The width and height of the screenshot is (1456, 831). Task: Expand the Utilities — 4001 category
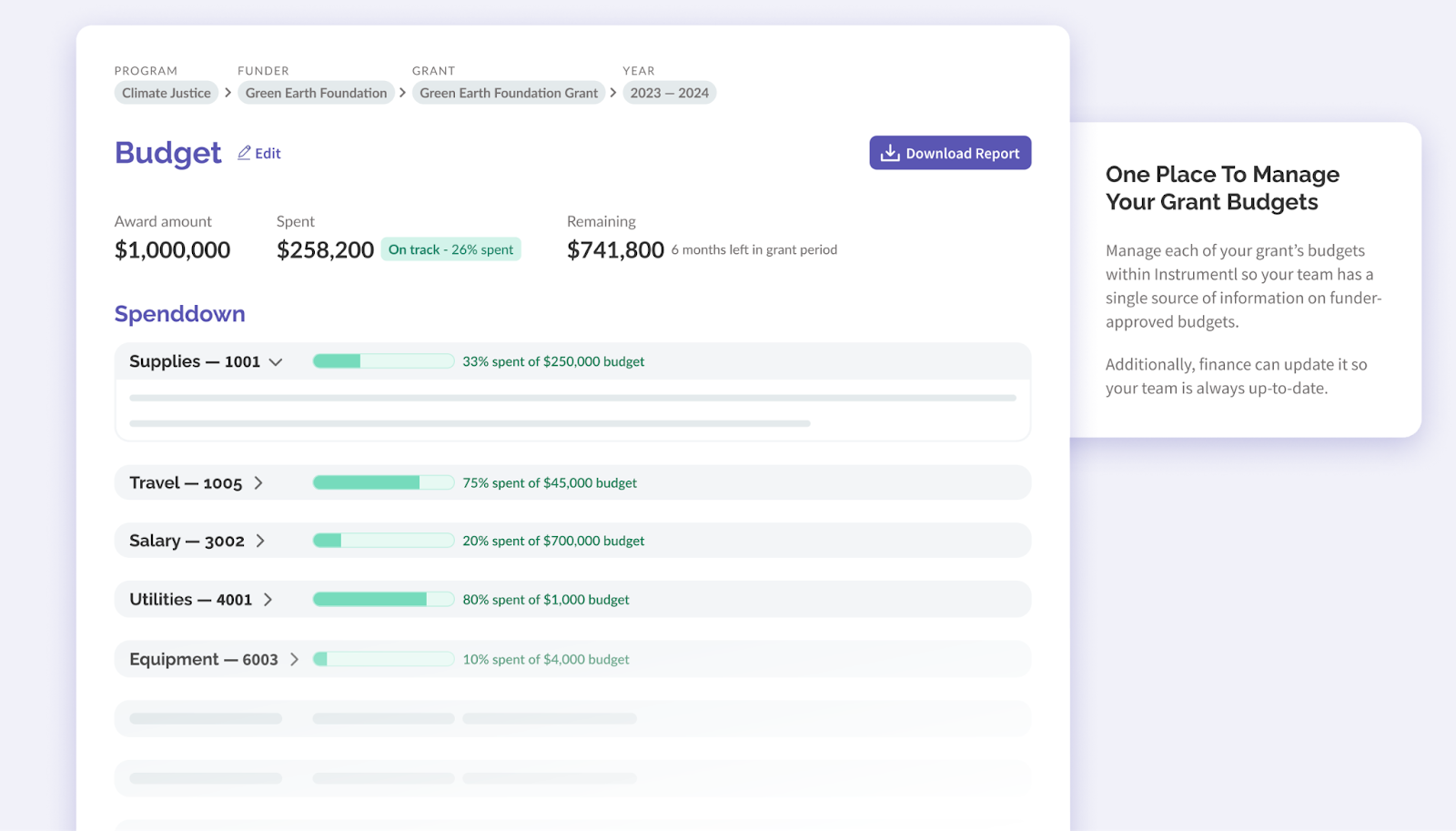click(268, 599)
